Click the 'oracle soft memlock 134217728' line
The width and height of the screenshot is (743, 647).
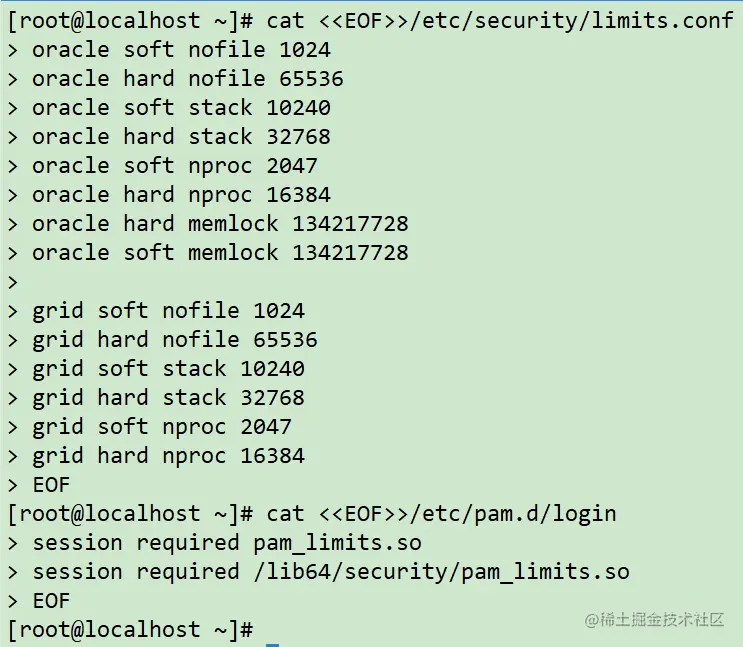click(x=220, y=253)
